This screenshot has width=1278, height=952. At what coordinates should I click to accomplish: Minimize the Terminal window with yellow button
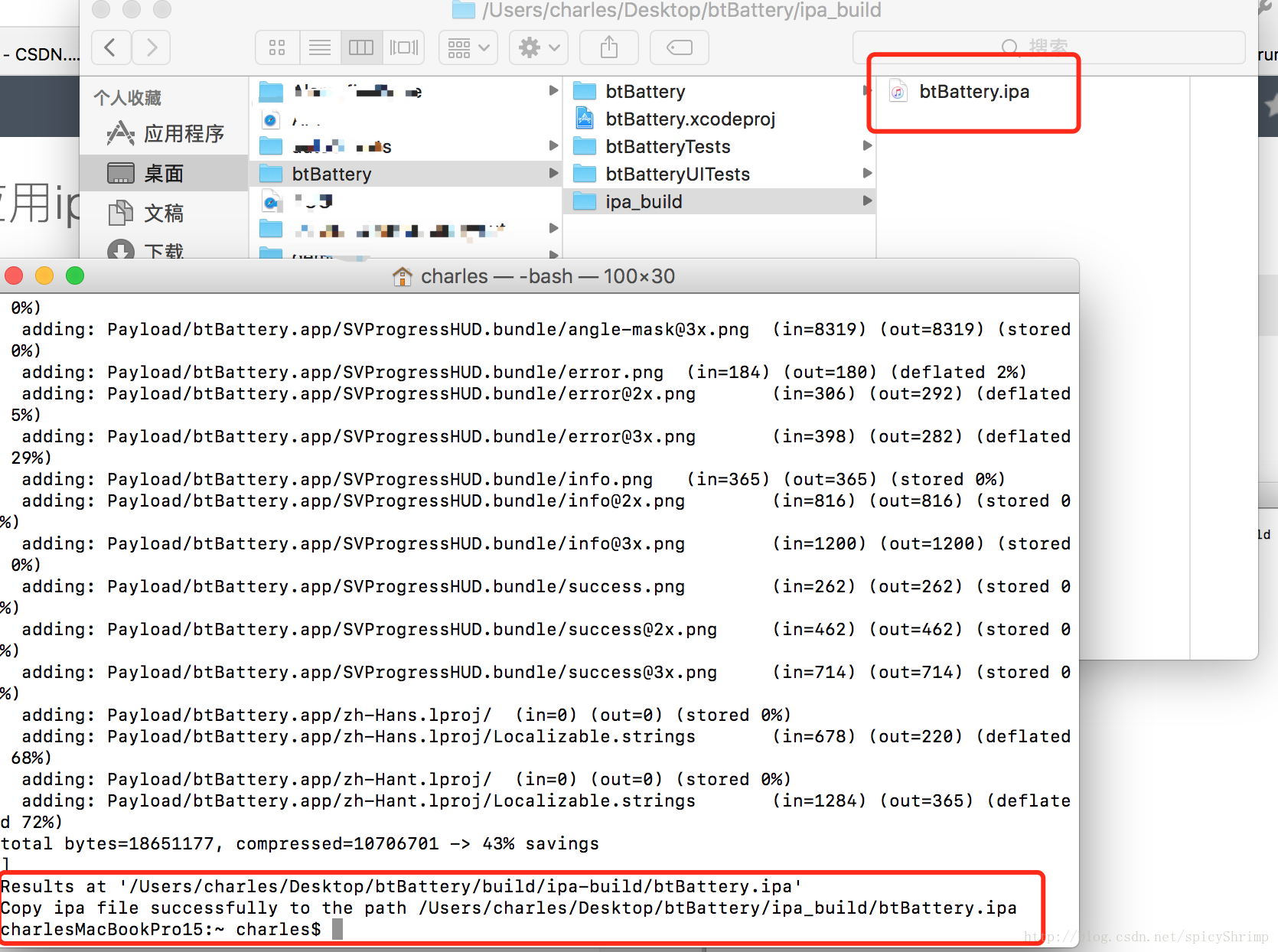44,275
